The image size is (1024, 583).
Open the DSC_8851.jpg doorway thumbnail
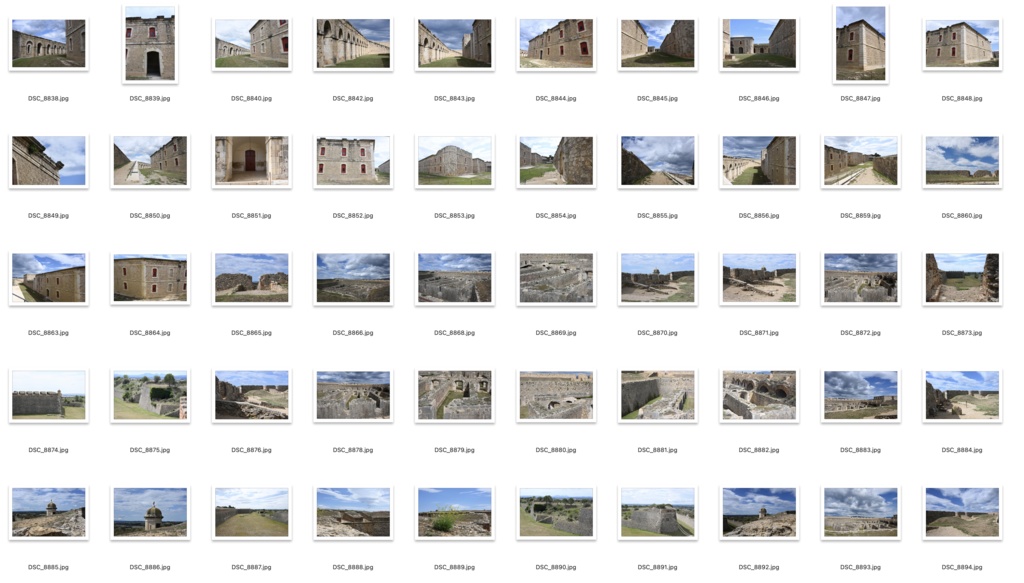click(x=251, y=161)
